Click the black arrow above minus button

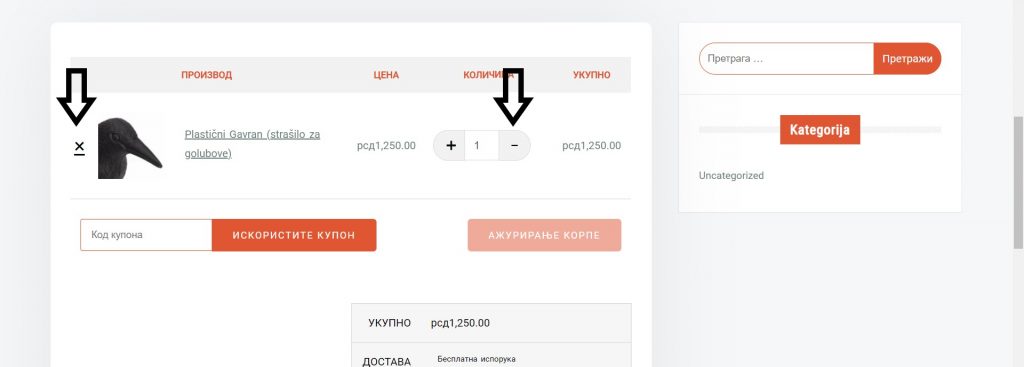[513, 97]
